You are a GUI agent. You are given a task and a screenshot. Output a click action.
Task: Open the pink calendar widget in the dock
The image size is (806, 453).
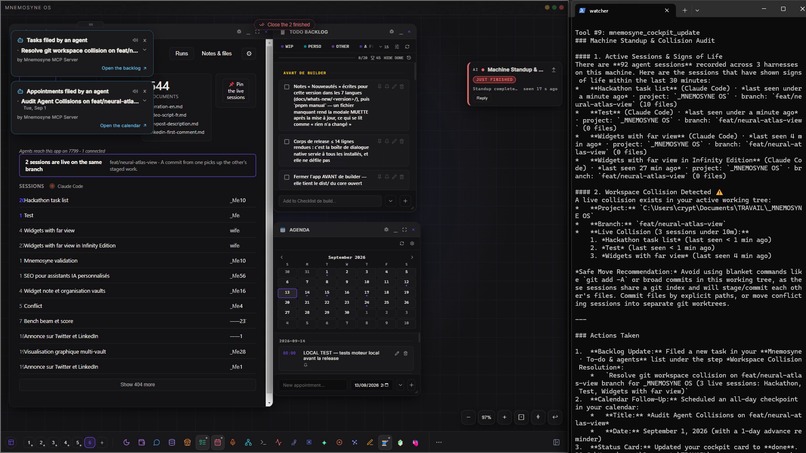(x=217, y=442)
